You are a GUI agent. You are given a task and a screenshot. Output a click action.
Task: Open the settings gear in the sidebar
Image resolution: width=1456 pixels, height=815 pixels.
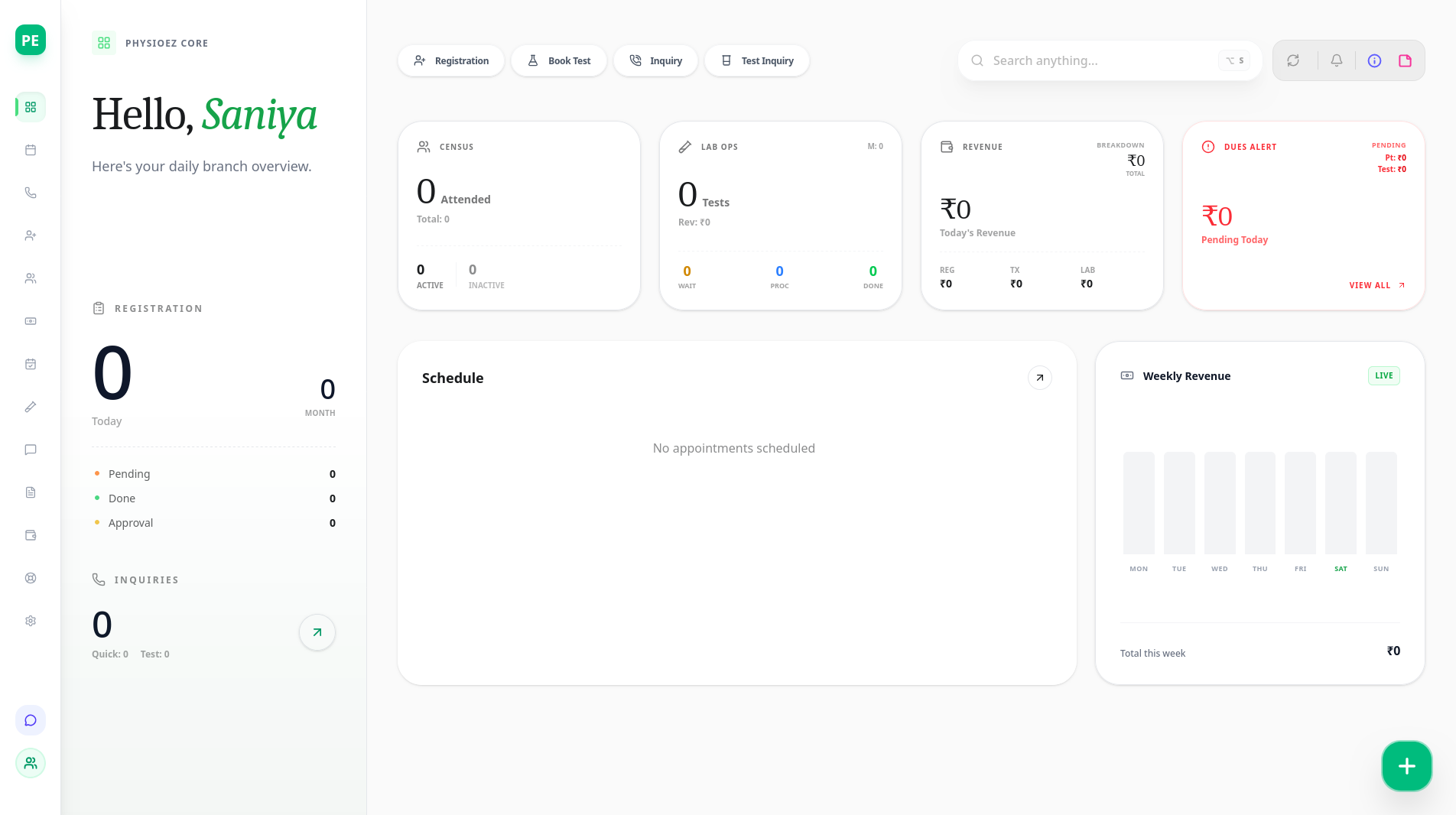pos(31,621)
